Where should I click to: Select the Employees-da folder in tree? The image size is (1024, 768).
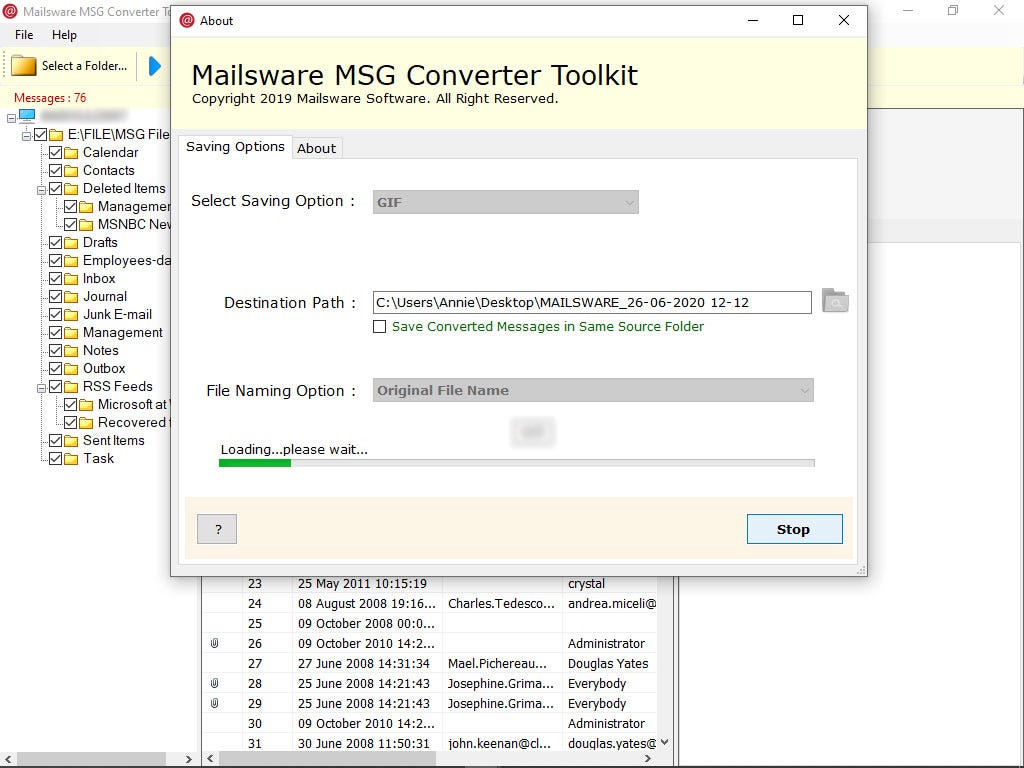point(126,261)
